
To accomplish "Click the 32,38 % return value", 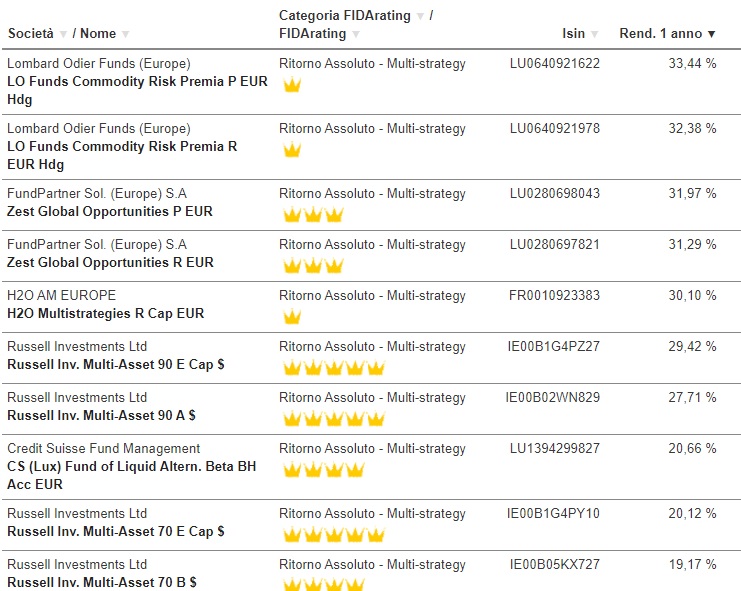I will [x=692, y=128].
